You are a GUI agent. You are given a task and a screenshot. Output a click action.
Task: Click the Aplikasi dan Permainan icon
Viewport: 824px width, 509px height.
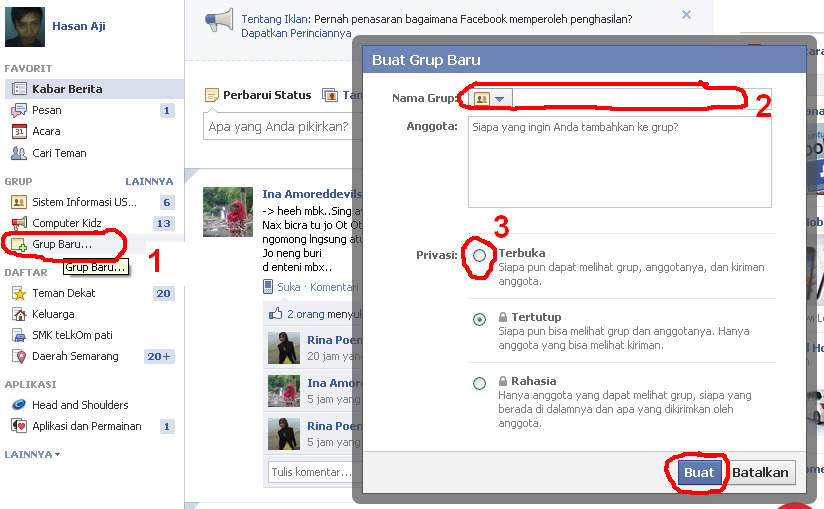point(19,426)
